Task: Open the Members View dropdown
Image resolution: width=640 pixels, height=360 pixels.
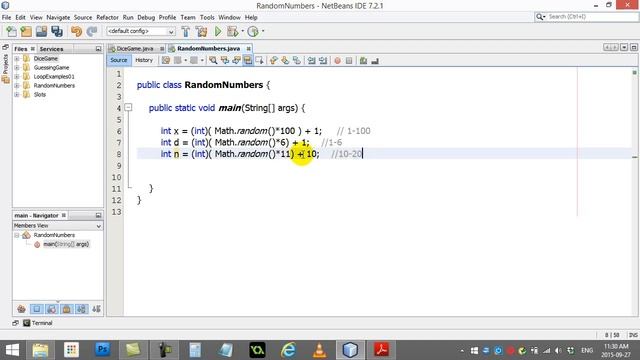Action: (58, 226)
